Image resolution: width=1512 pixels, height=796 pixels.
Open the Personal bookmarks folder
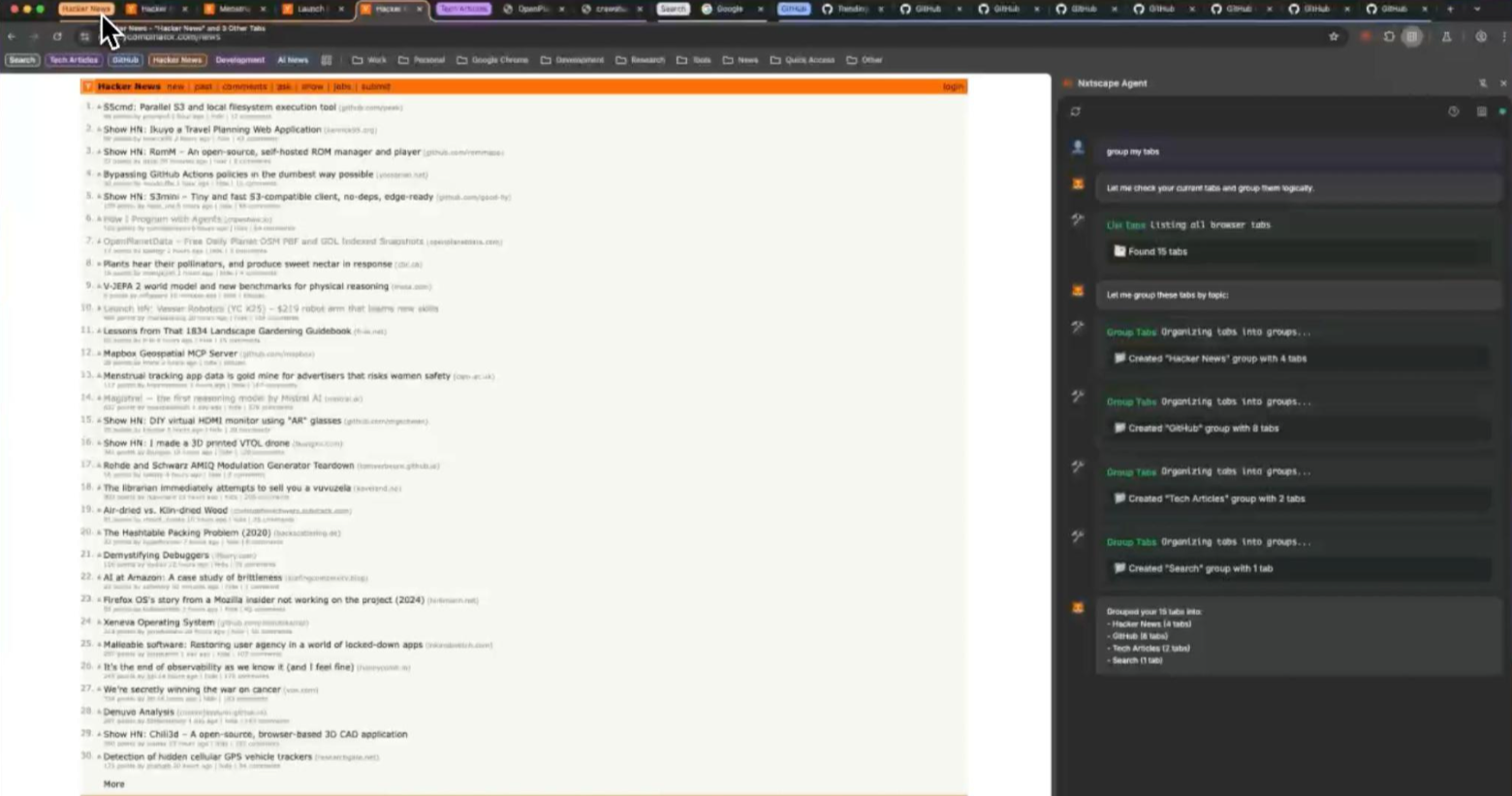422,60
